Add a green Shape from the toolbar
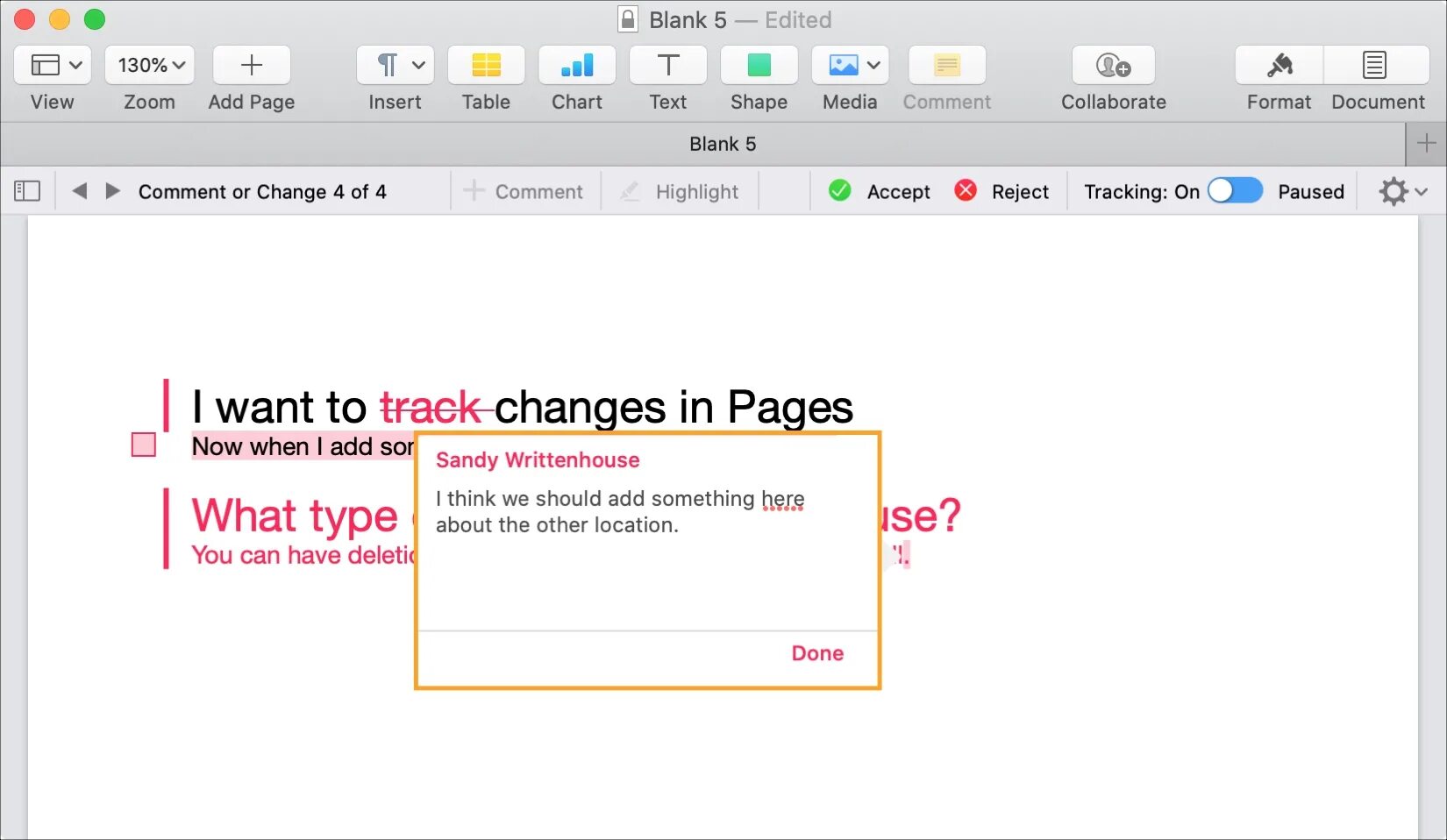The width and height of the screenshot is (1447, 840). [x=759, y=65]
